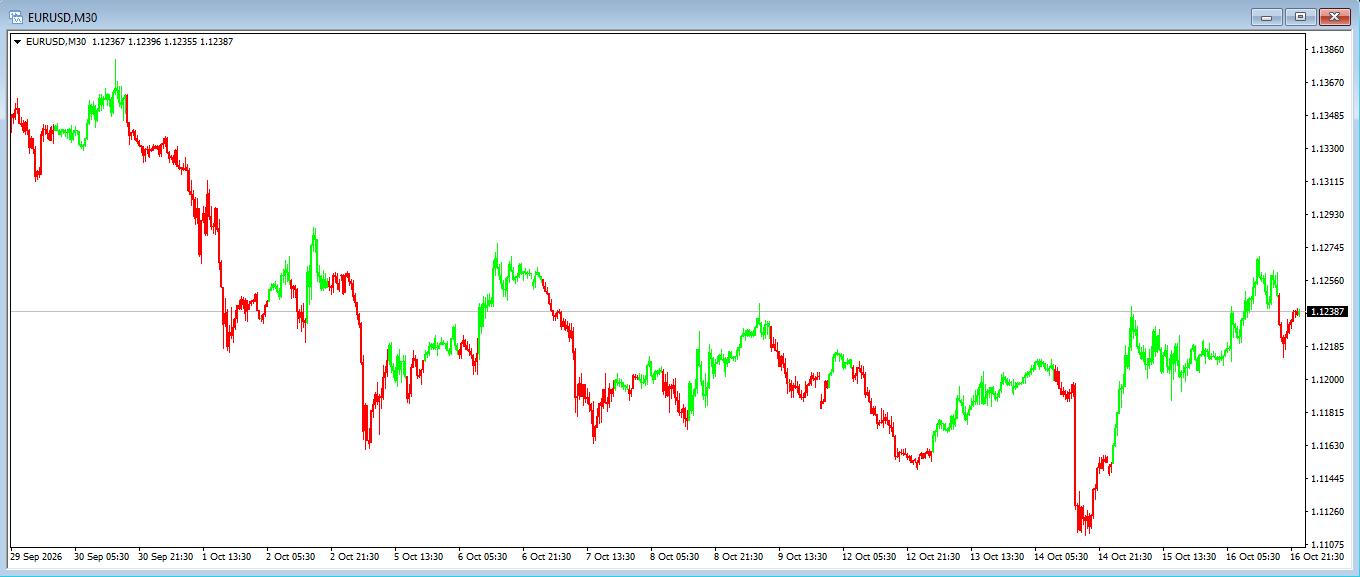The width and height of the screenshot is (1360, 577).
Task: Open the chart dropdown triangle beside EURUSD,M30 label
Action: (x=17, y=42)
